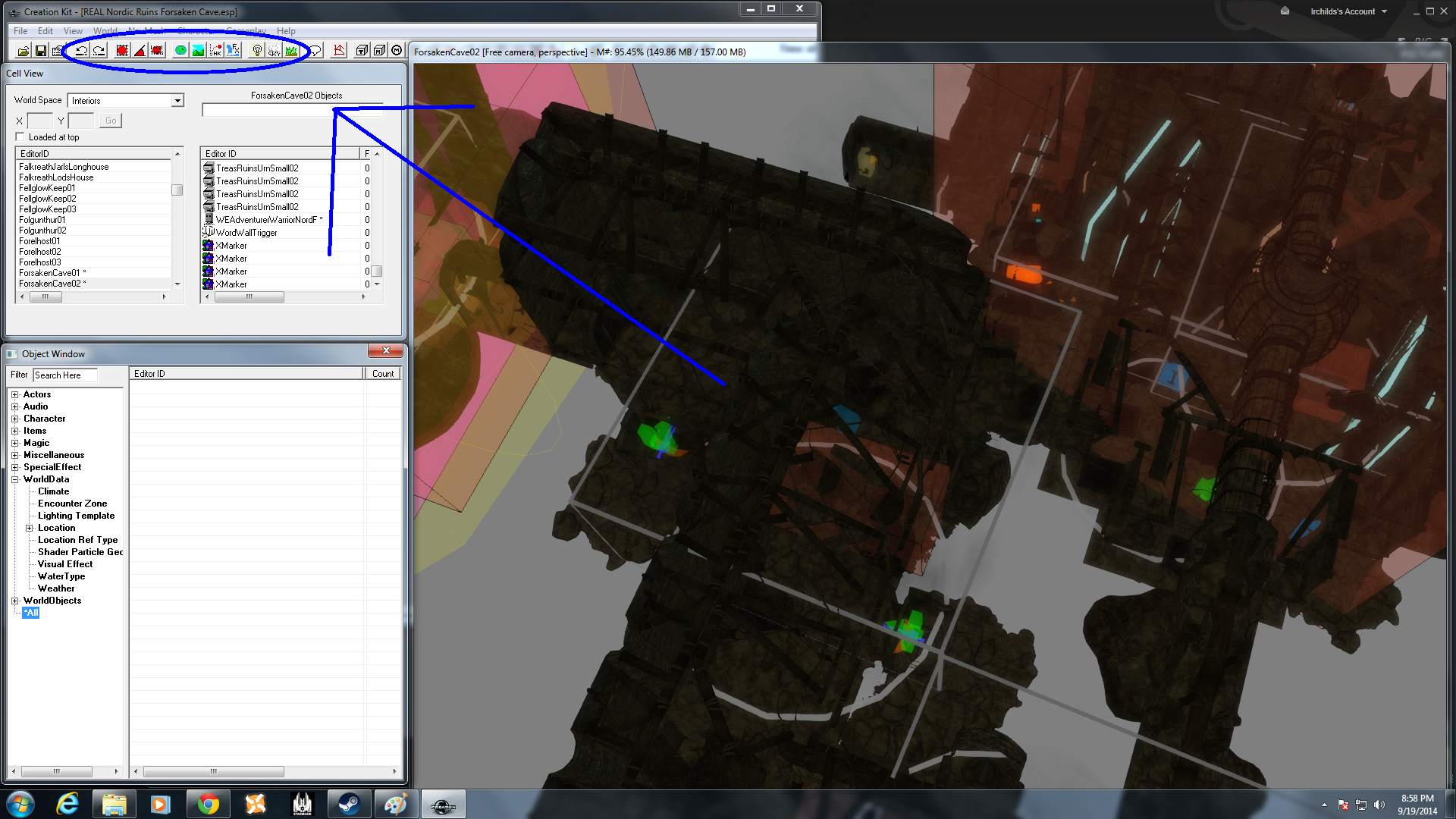Click the Save plugin floppy icon
The width and height of the screenshot is (1456, 819).
tap(41, 51)
